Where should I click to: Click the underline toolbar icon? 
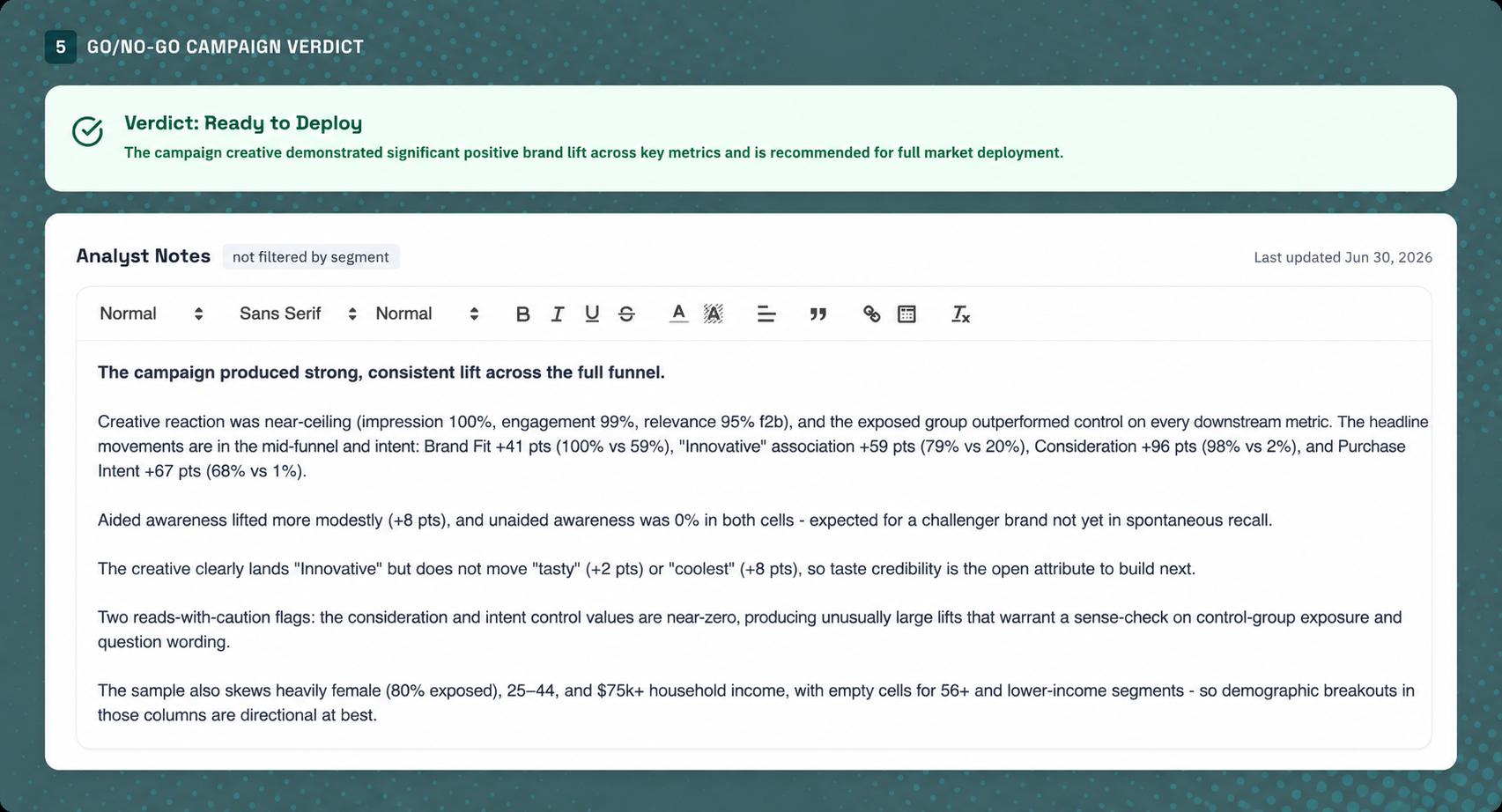coord(592,314)
